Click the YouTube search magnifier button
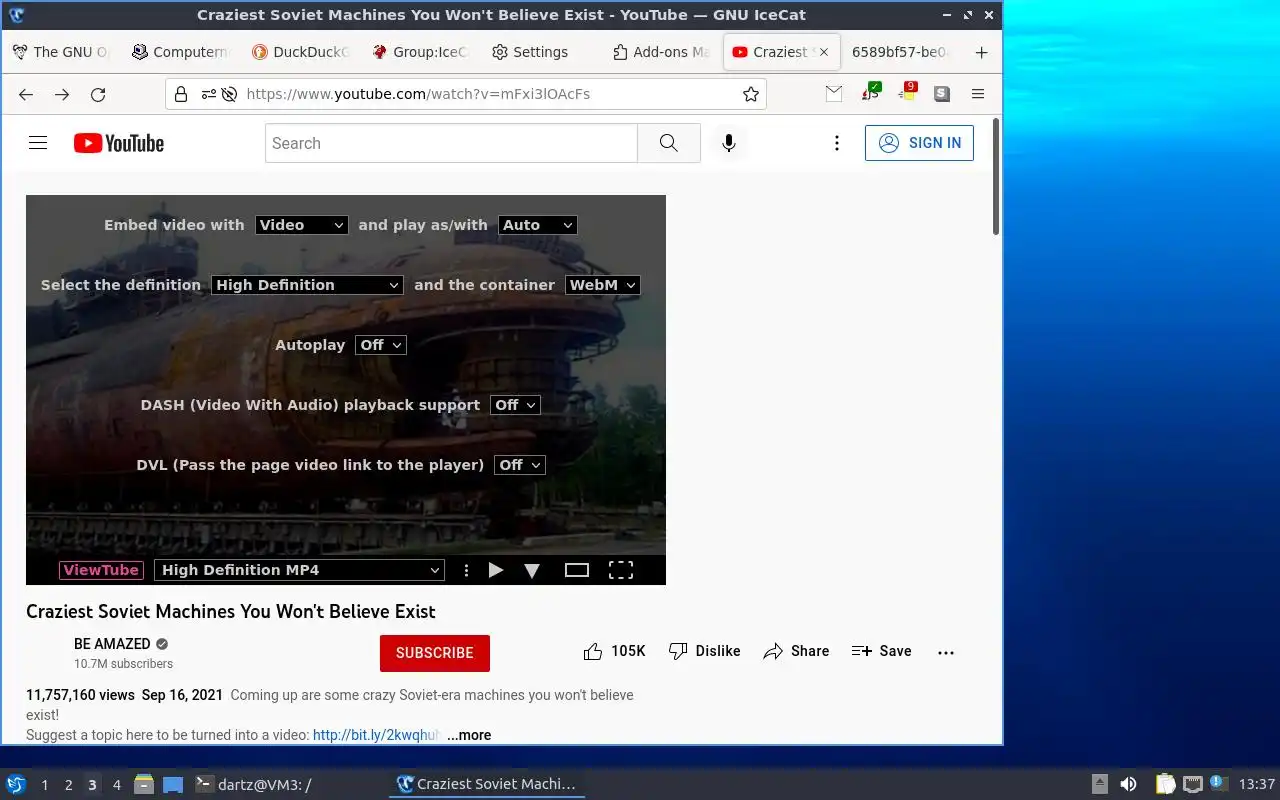This screenshot has width=1280, height=800. (669, 143)
